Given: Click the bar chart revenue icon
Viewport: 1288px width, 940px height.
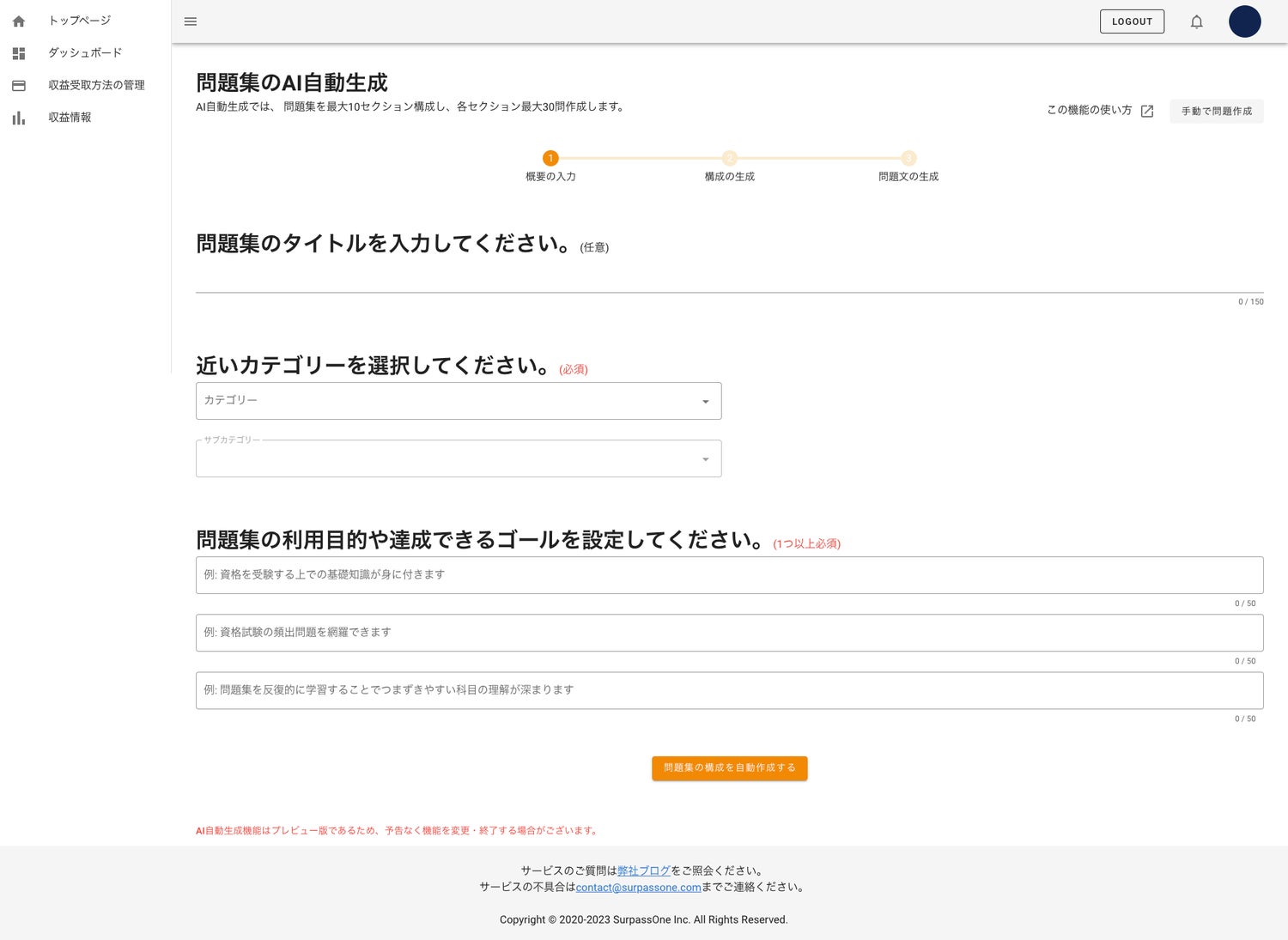Looking at the screenshot, I should (x=19, y=118).
